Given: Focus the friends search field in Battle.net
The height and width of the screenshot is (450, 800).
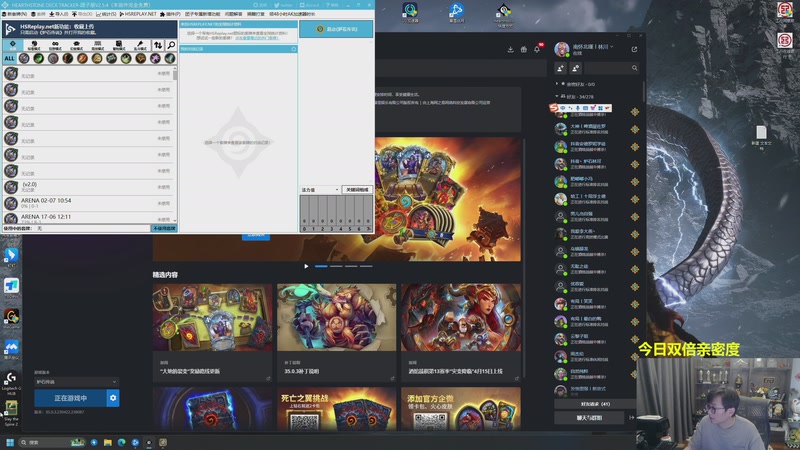Looking at the screenshot, I should pyautogui.click(x=612, y=68).
